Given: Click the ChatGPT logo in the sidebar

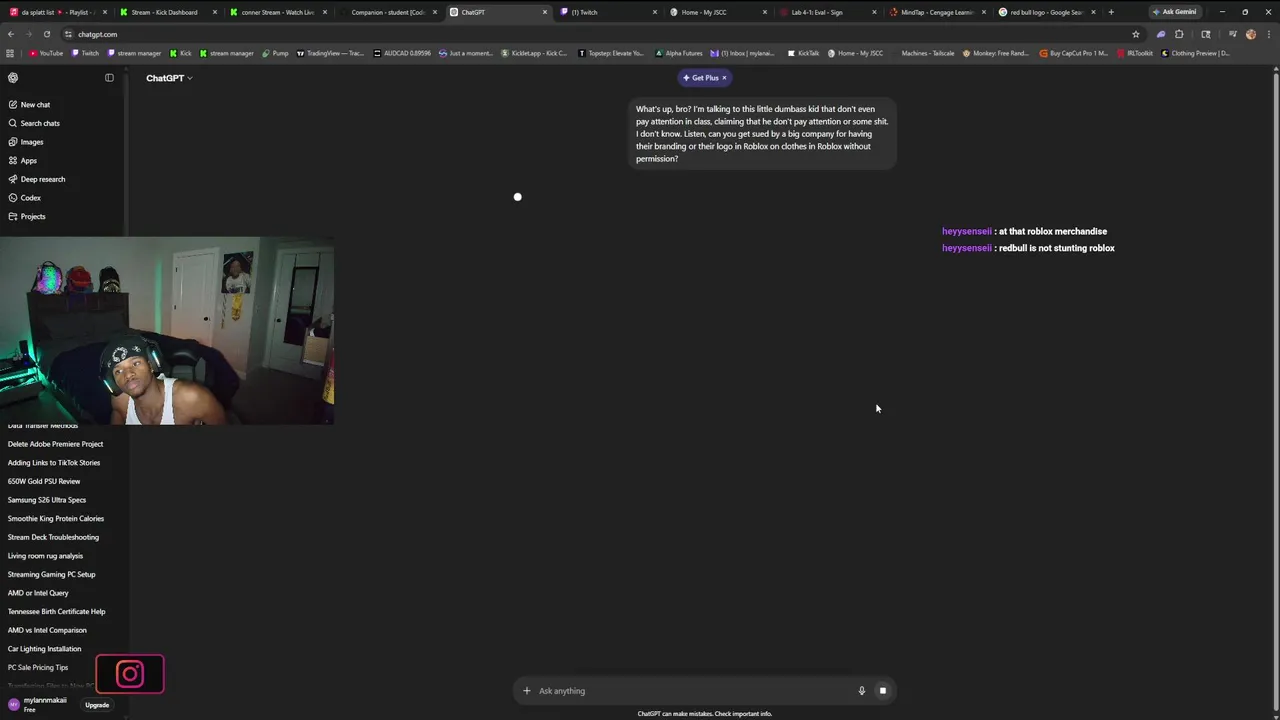Looking at the screenshot, I should (13, 77).
